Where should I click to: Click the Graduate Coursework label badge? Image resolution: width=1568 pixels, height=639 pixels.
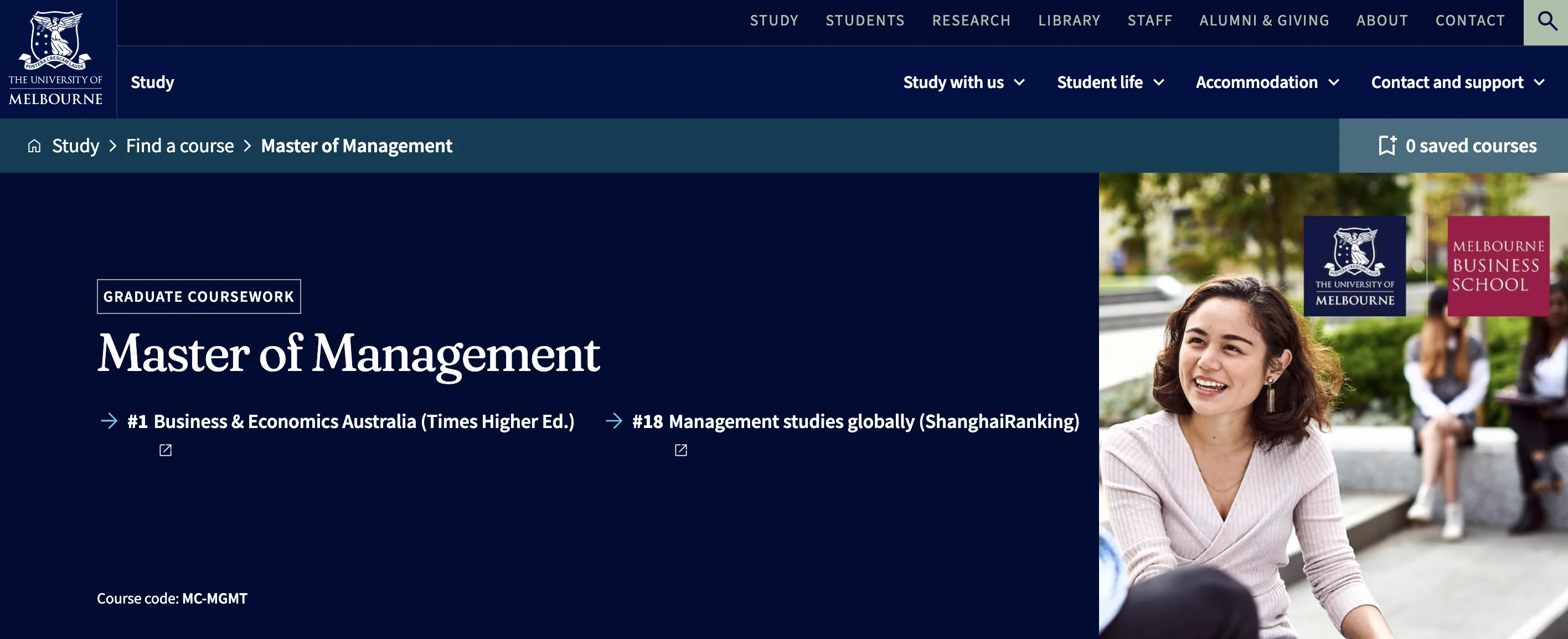tap(198, 297)
